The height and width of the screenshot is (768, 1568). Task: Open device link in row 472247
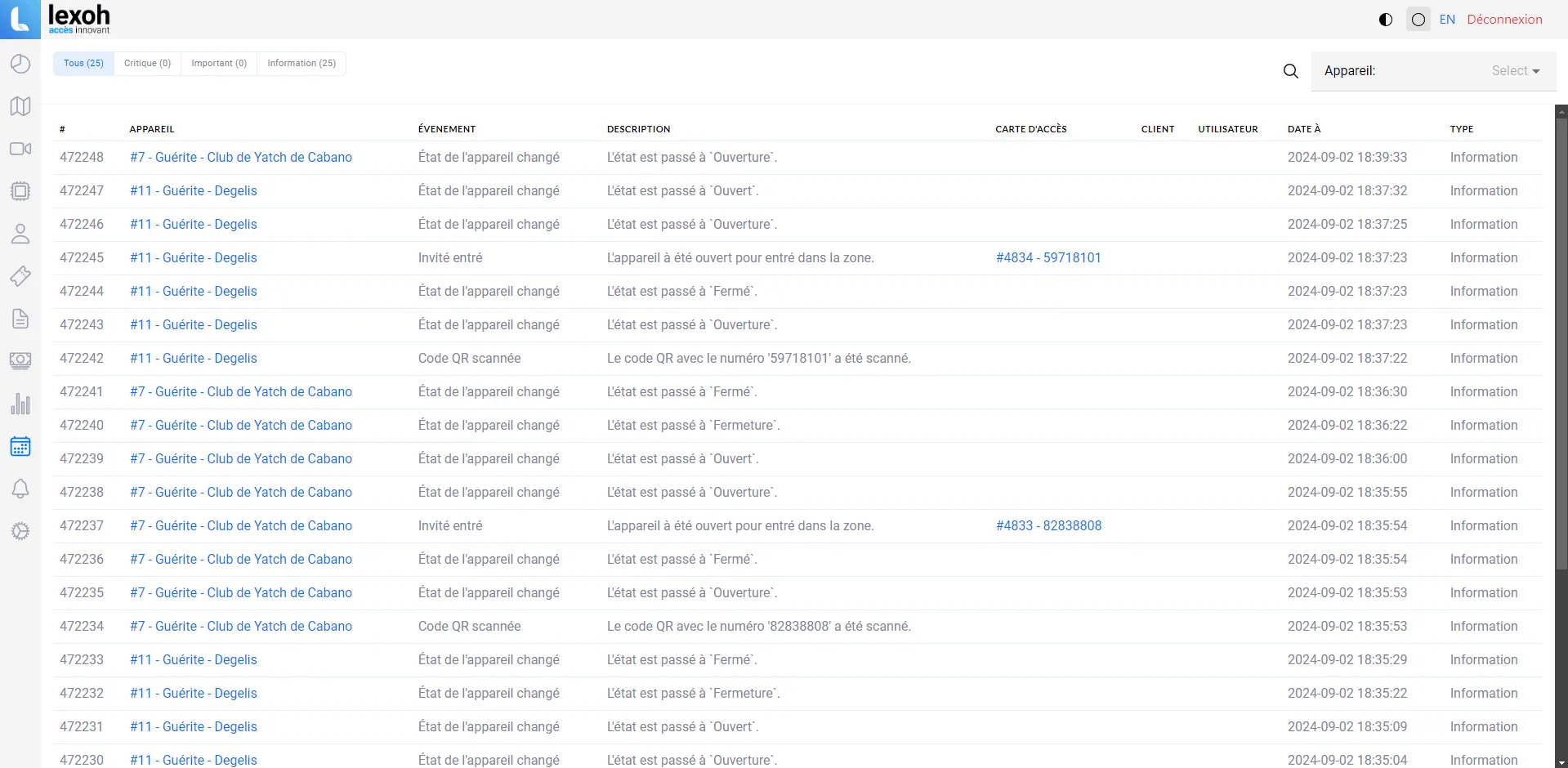(194, 191)
